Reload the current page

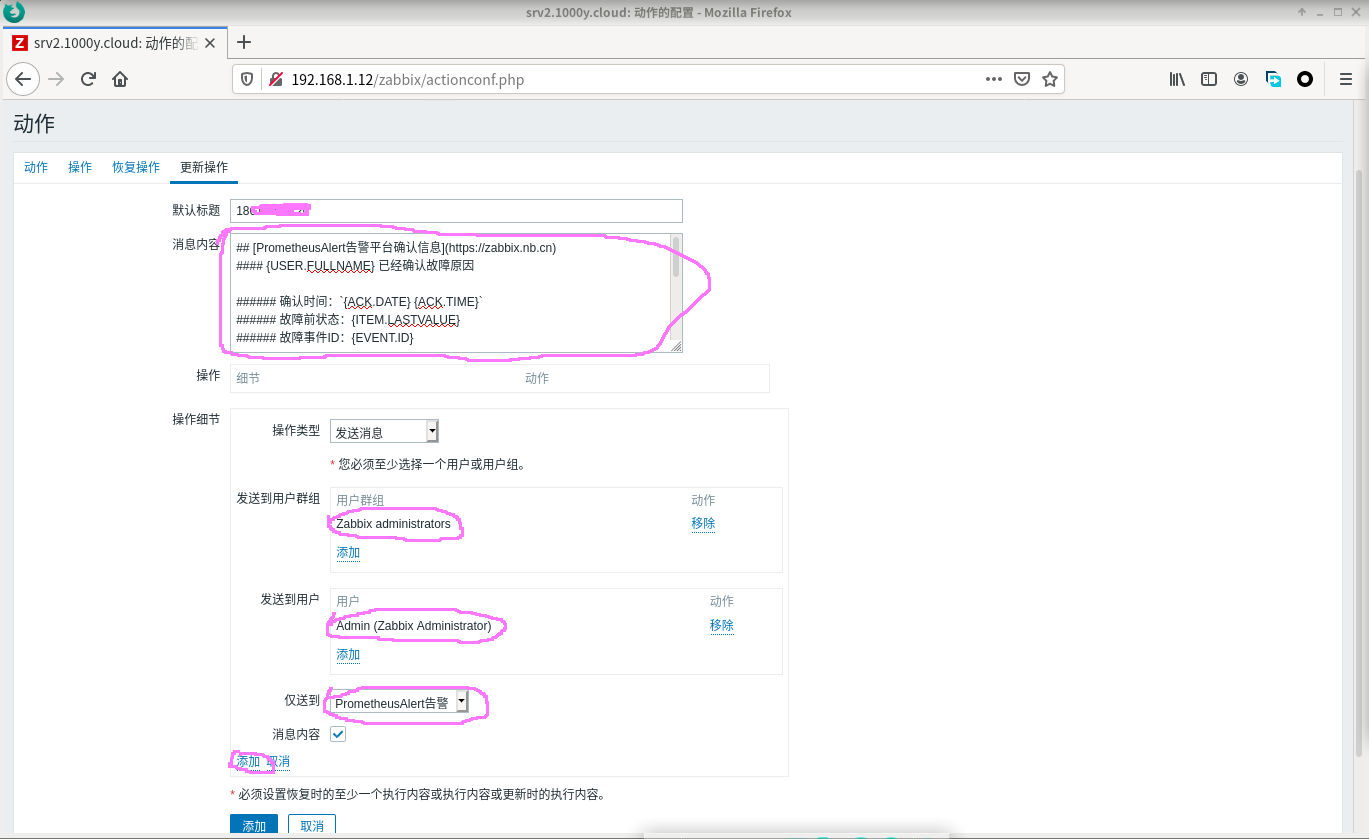[x=88, y=79]
